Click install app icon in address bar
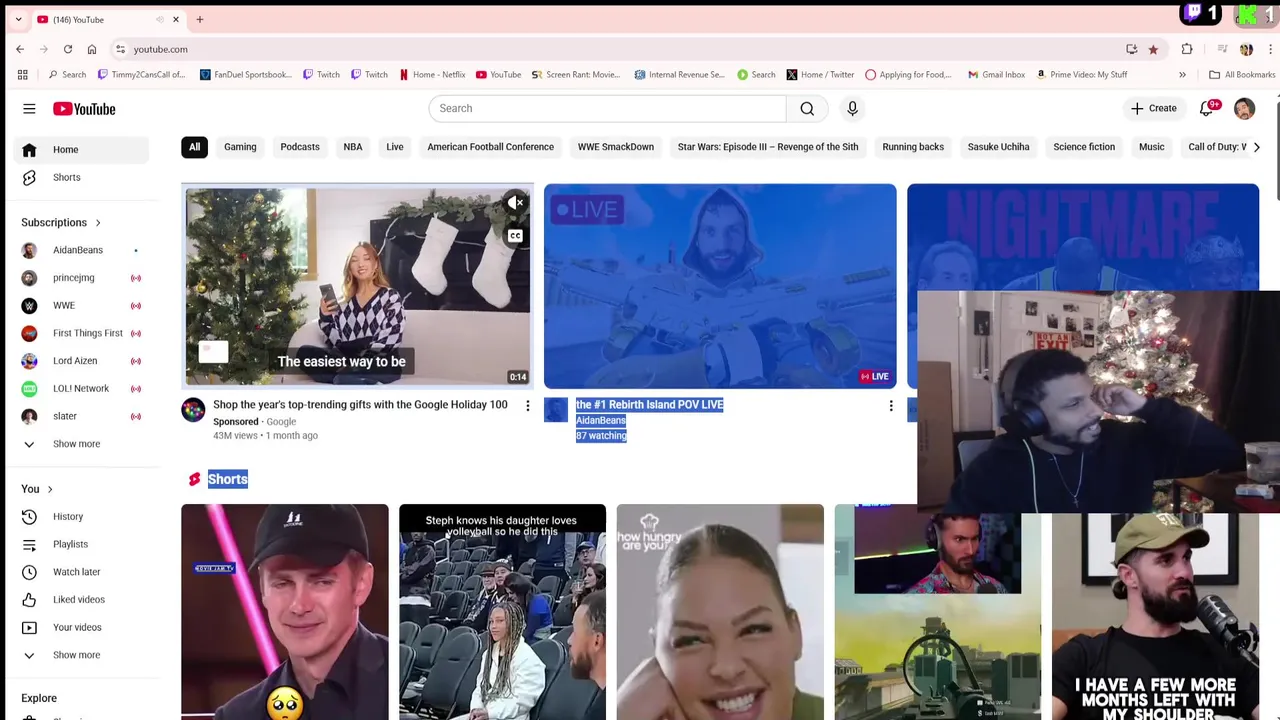This screenshot has width=1280, height=720. coord(1131,49)
